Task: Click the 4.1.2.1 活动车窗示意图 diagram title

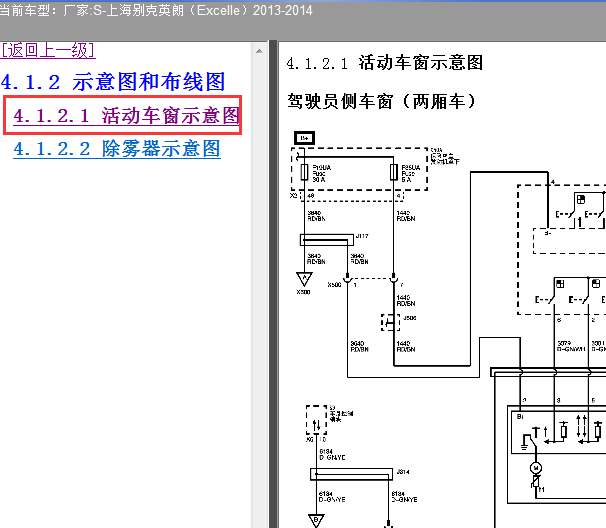Action: (x=385, y=63)
